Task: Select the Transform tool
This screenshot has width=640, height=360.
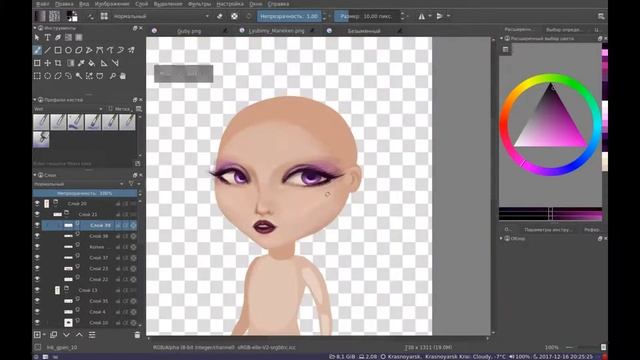Action: pyautogui.click(x=37, y=63)
